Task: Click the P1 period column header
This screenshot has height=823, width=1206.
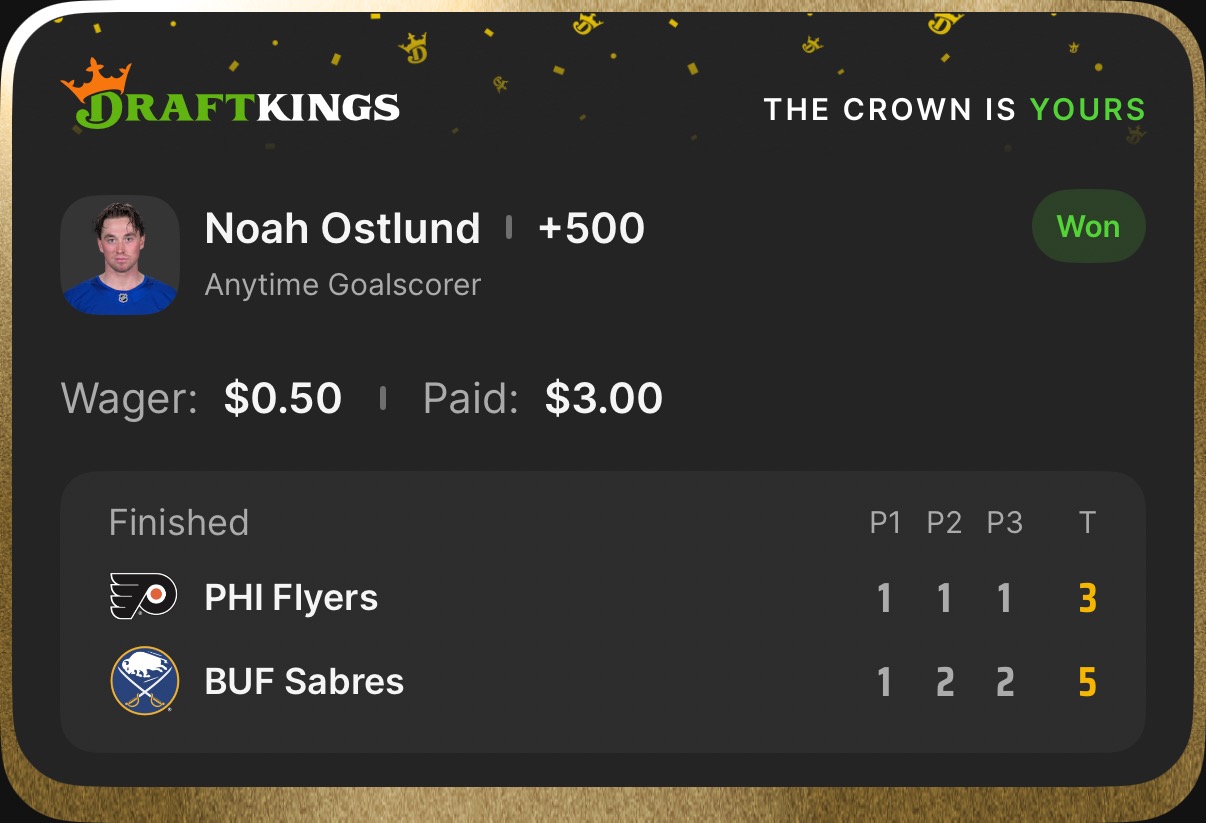Action: (x=885, y=523)
